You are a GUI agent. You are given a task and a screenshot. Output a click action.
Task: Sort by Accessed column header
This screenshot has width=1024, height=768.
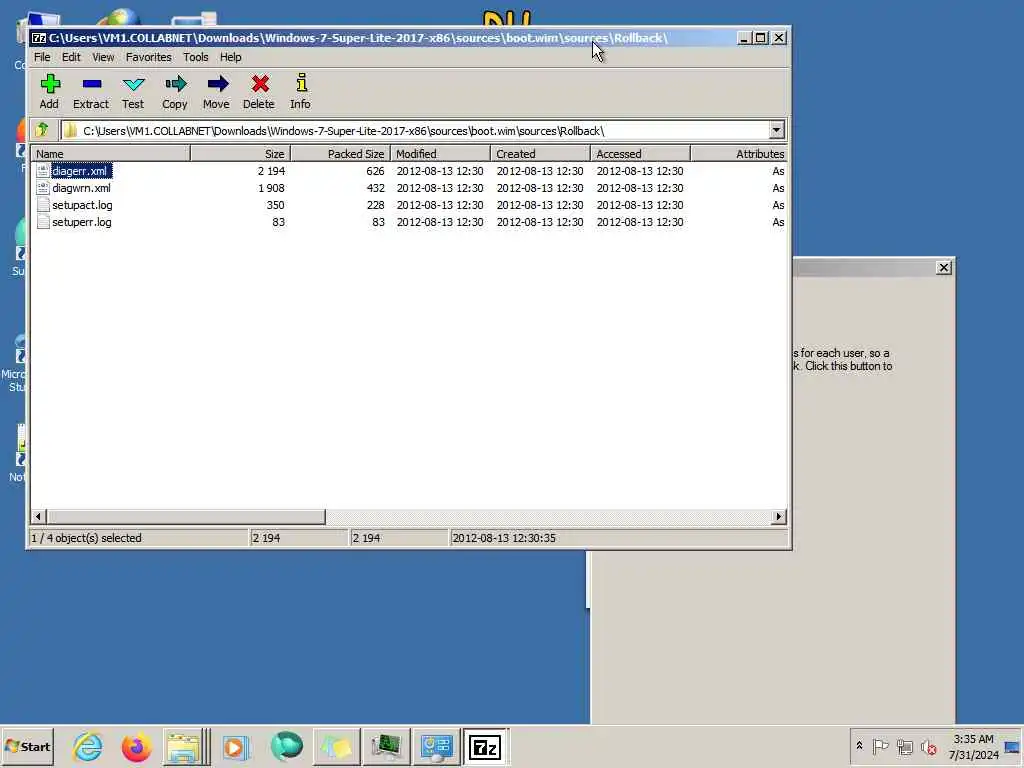point(640,153)
